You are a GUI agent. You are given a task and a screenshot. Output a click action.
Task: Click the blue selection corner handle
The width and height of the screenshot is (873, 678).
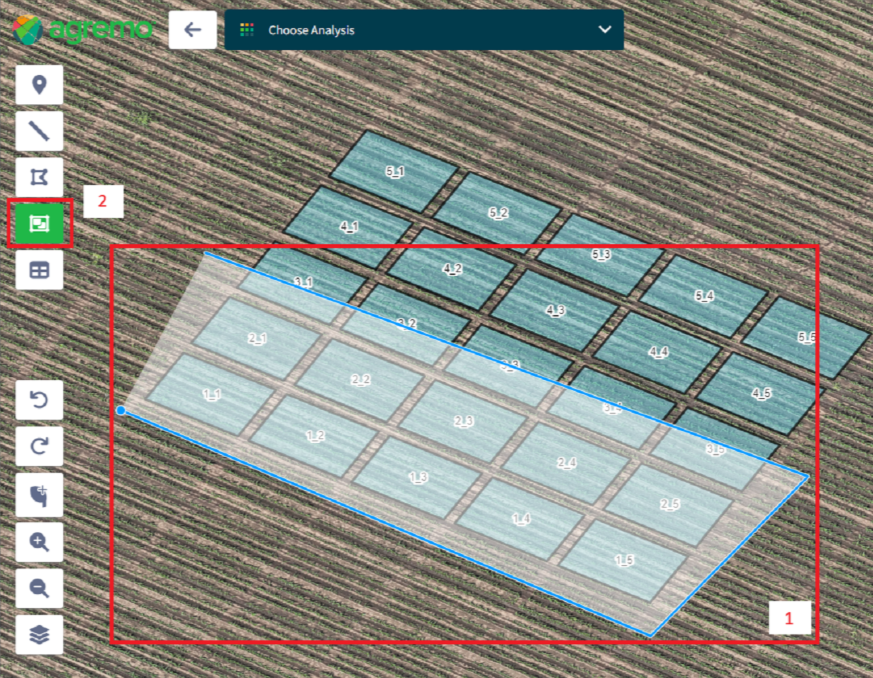(x=121, y=410)
